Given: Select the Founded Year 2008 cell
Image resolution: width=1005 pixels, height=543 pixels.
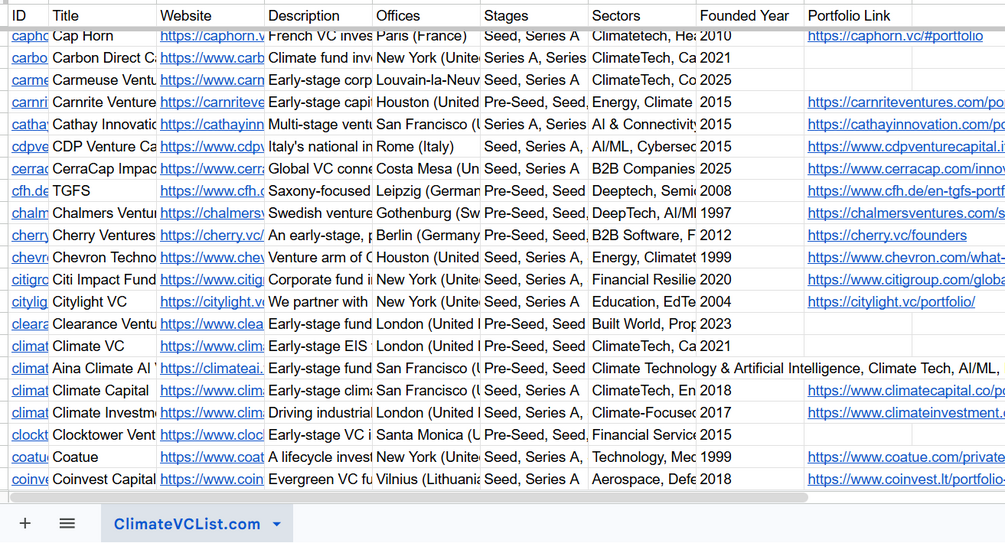Looking at the screenshot, I should (x=750, y=191).
